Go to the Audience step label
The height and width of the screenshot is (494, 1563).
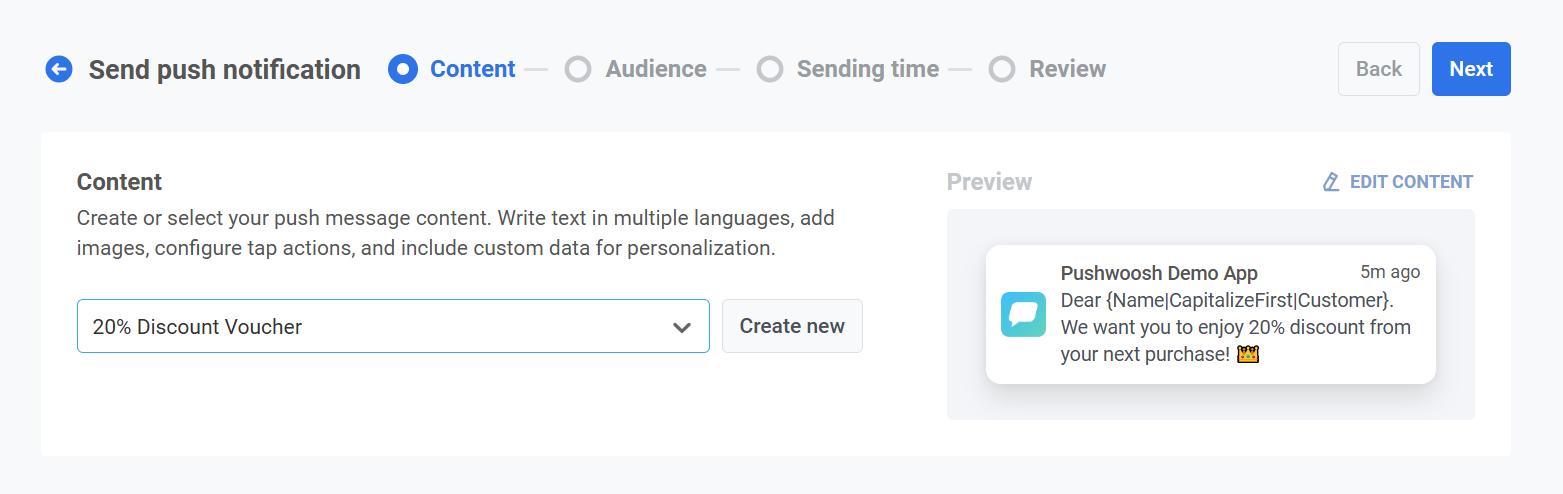655,69
